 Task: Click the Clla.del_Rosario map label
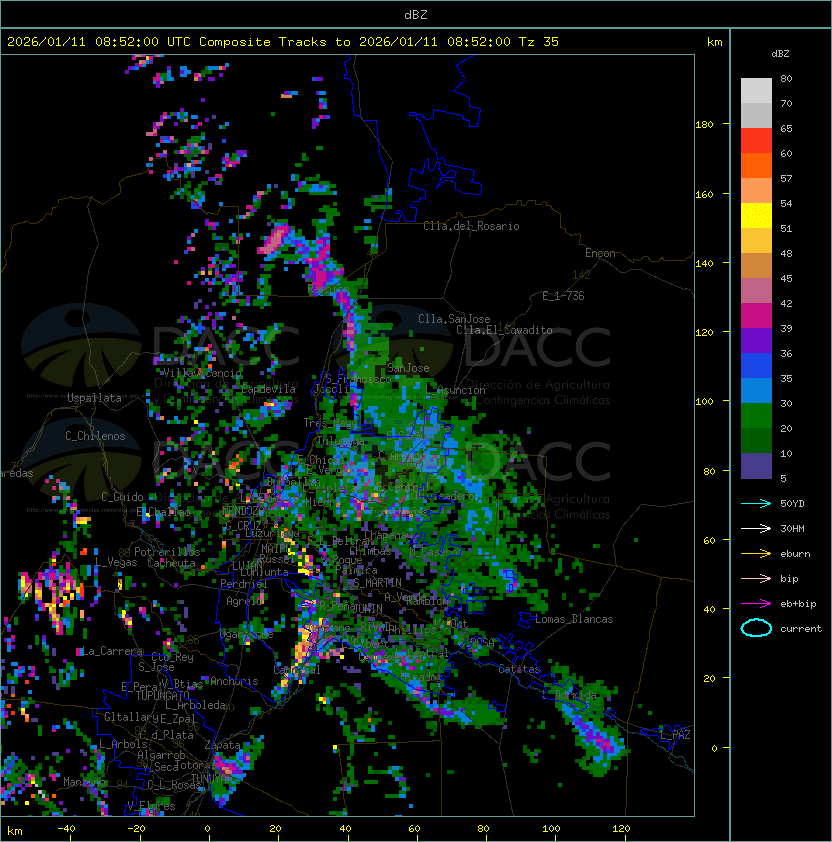471,226
